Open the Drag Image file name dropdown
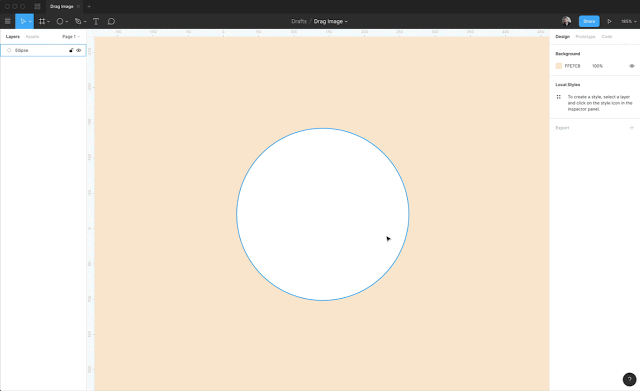 (331, 21)
